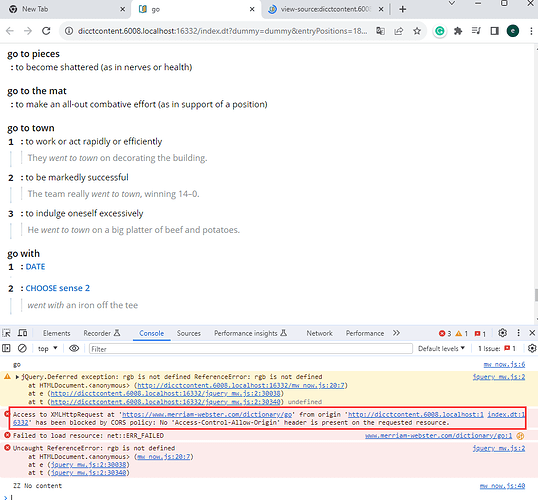Switch to the Elements tab

[x=56, y=333]
